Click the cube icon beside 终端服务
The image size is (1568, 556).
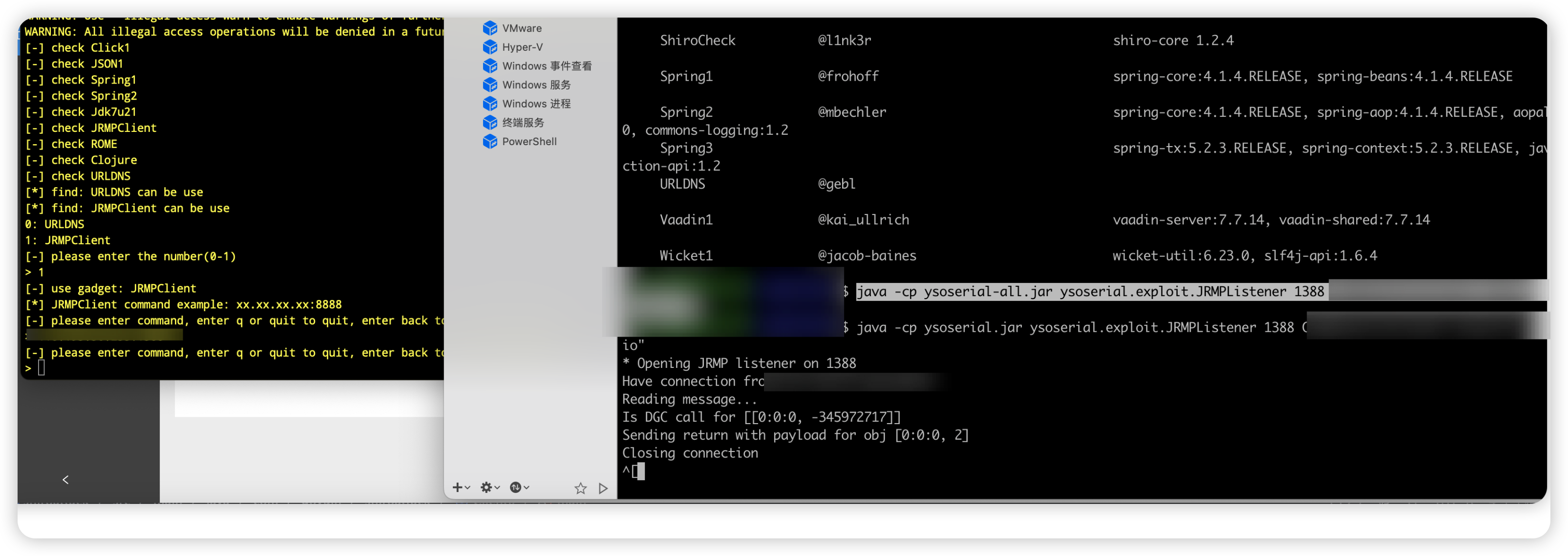click(x=489, y=123)
